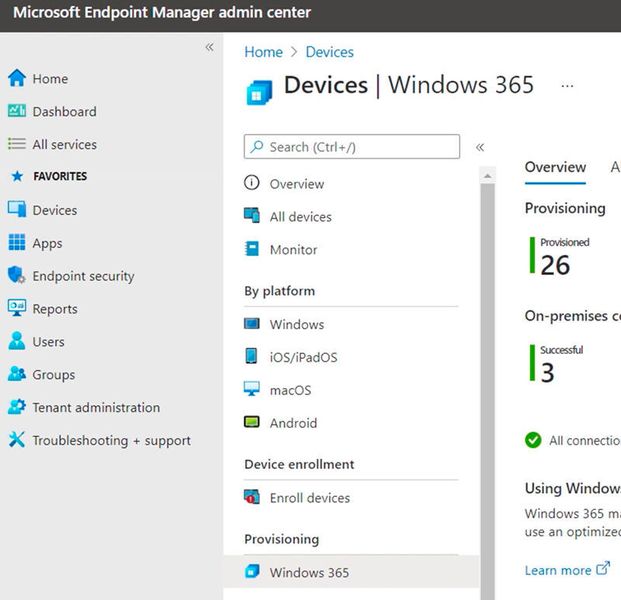Click the By platform section heading
621x600 pixels.
point(279,291)
